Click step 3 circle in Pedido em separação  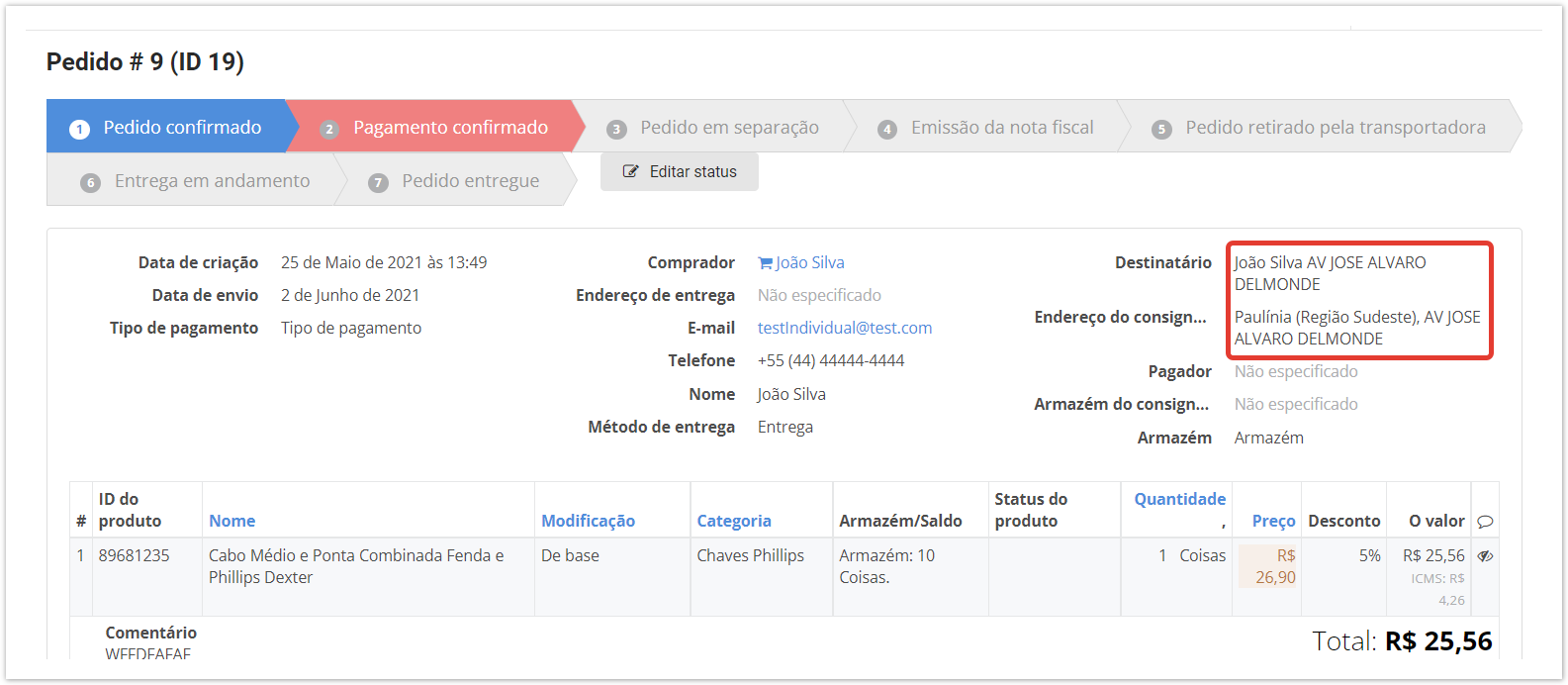tap(617, 129)
